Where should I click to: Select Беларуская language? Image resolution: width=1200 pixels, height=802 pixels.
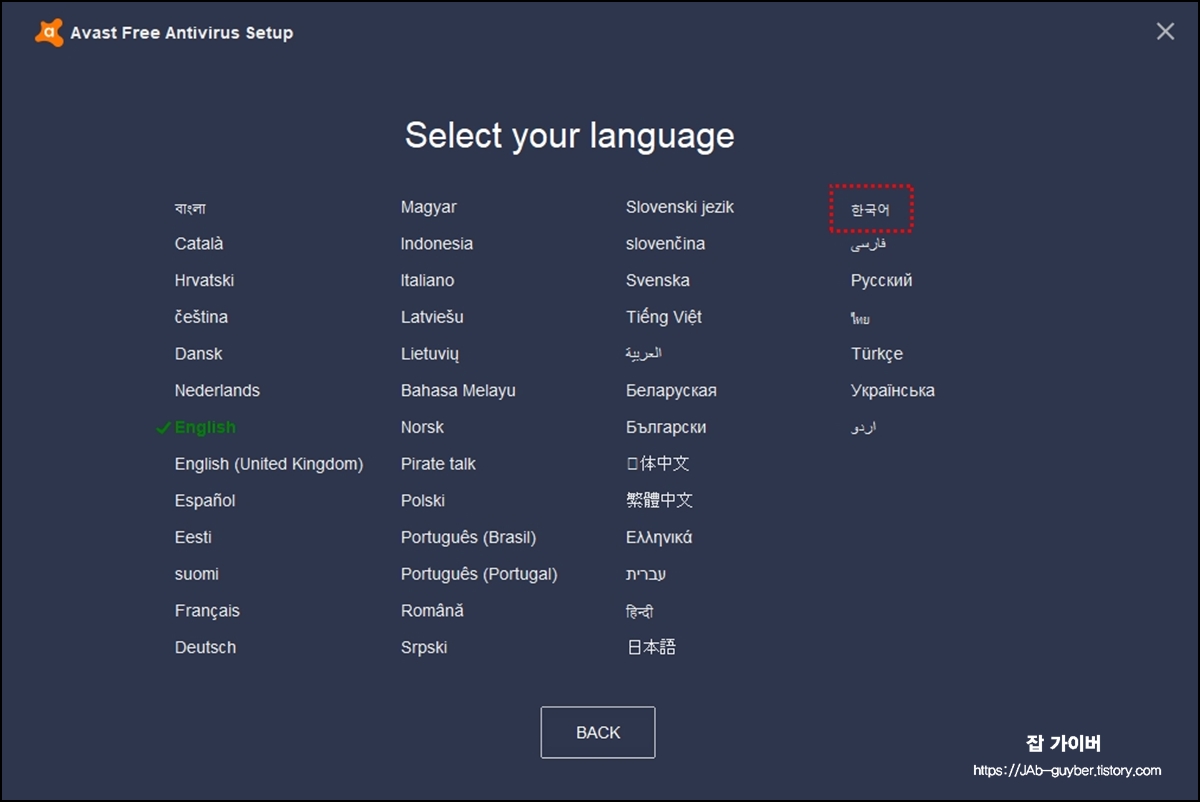coord(671,391)
